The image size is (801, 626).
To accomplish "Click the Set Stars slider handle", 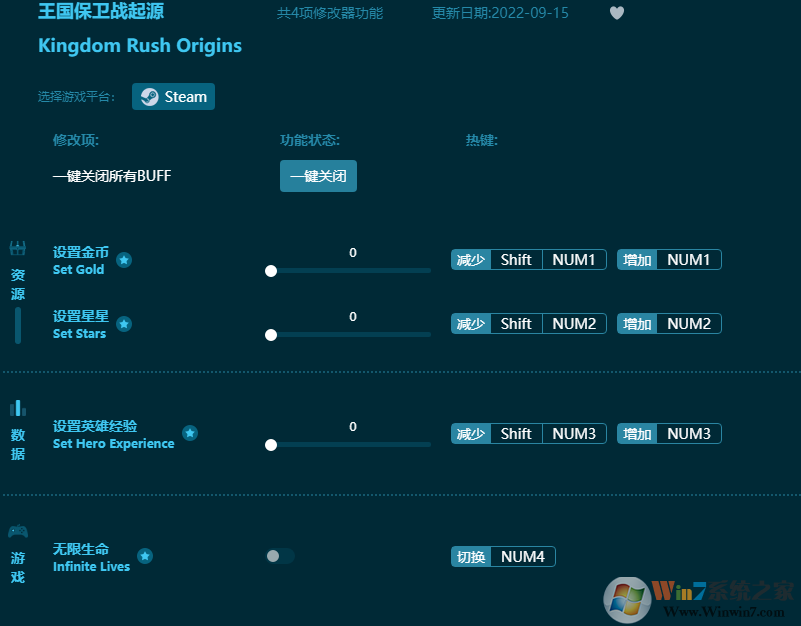I will (271, 335).
